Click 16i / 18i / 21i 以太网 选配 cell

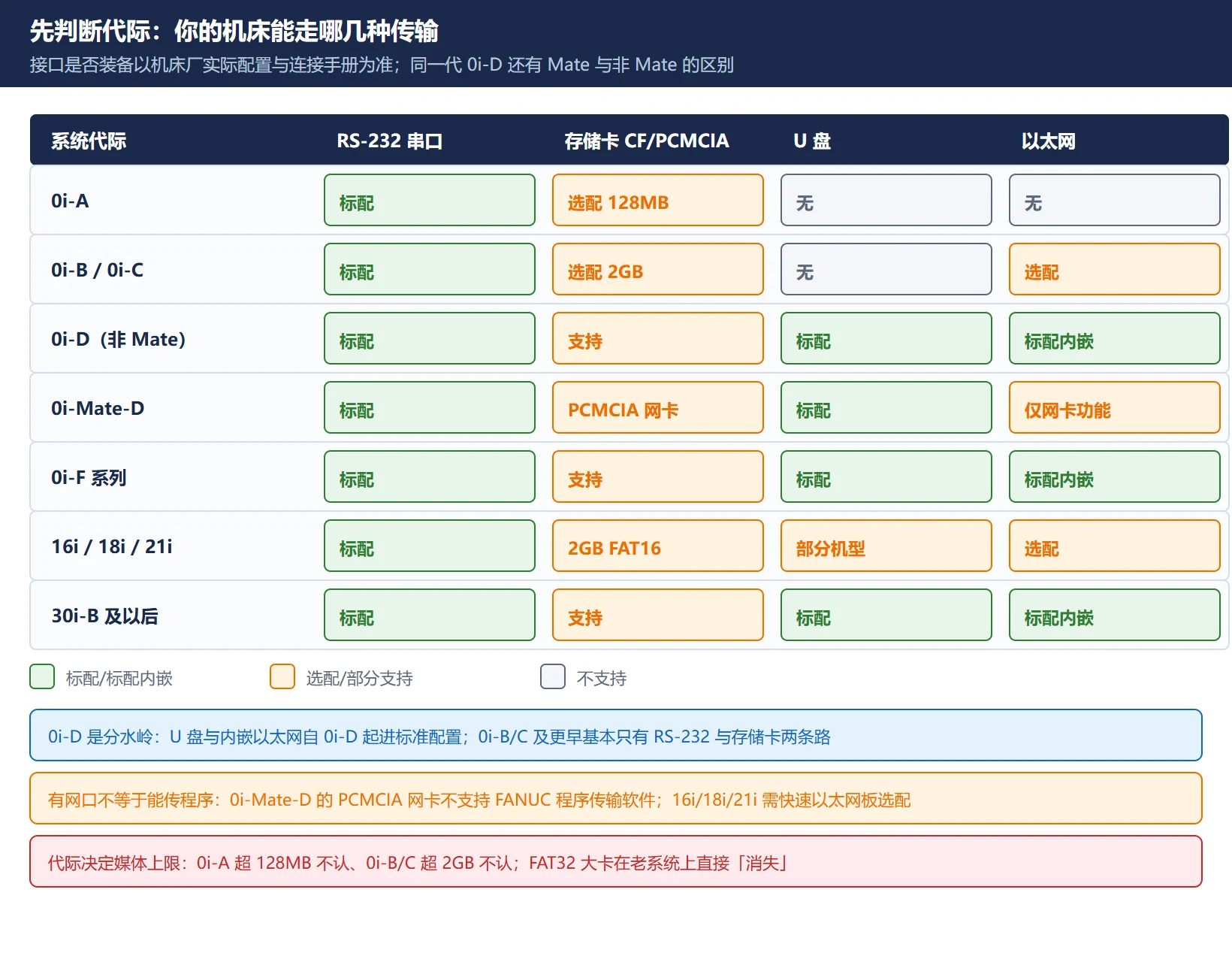pos(1115,546)
